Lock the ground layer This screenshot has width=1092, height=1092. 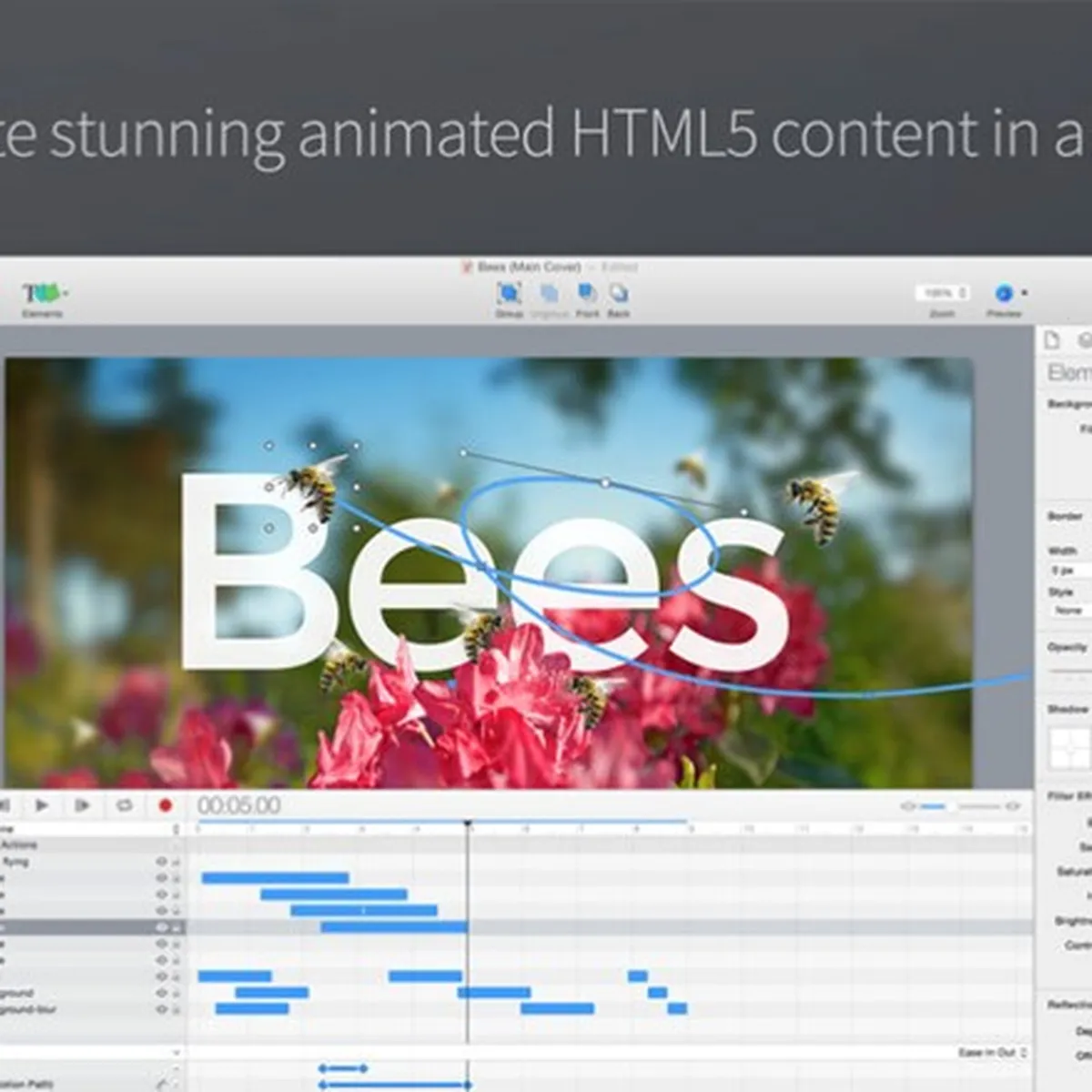pyautogui.click(x=176, y=993)
